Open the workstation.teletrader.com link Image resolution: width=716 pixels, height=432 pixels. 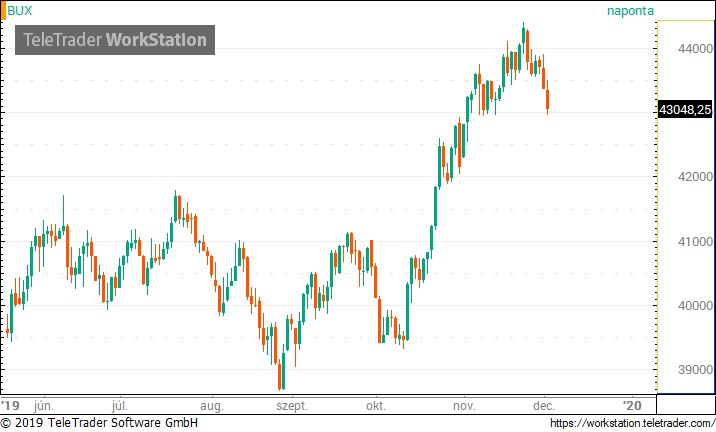tap(633, 423)
